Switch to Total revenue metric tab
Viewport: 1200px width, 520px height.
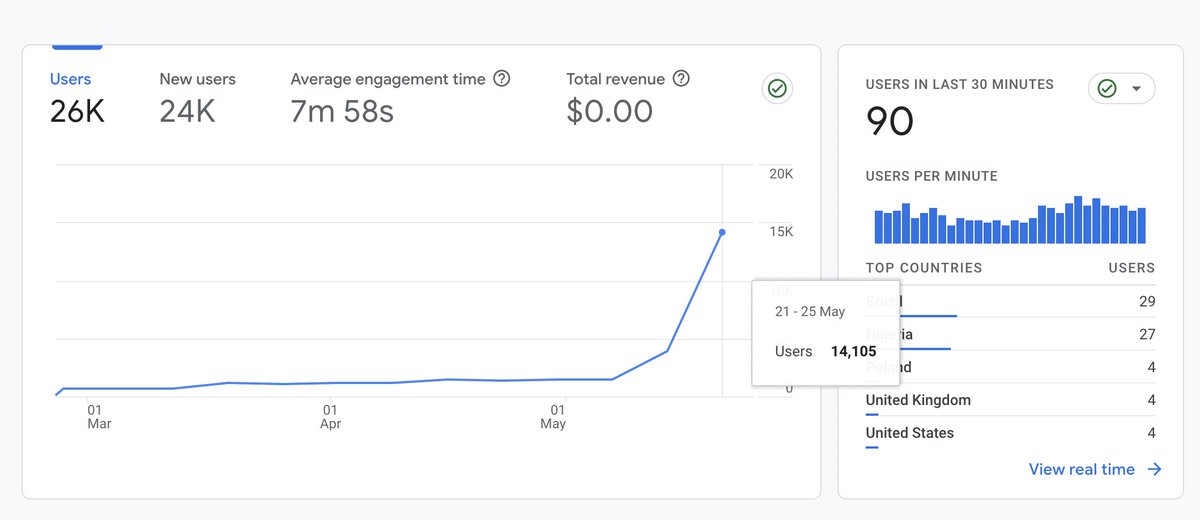(616, 79)
